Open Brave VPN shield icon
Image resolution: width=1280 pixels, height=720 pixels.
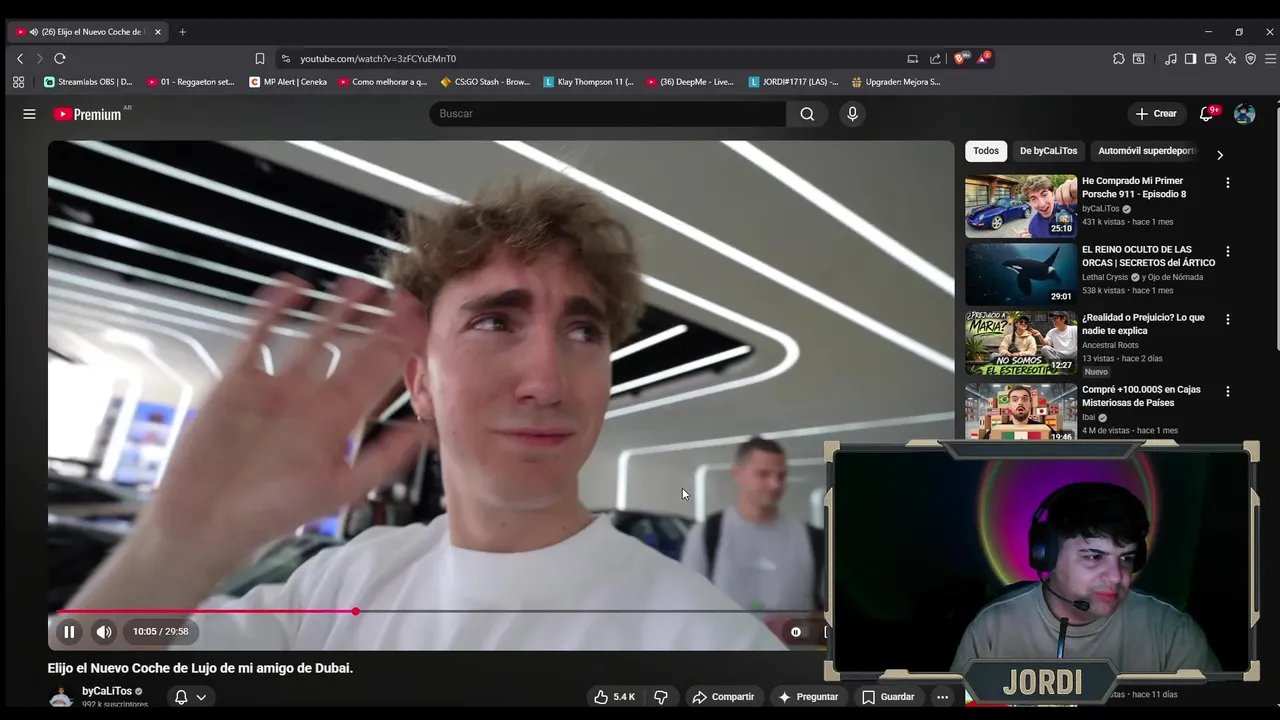click(x=1250, y=59)
